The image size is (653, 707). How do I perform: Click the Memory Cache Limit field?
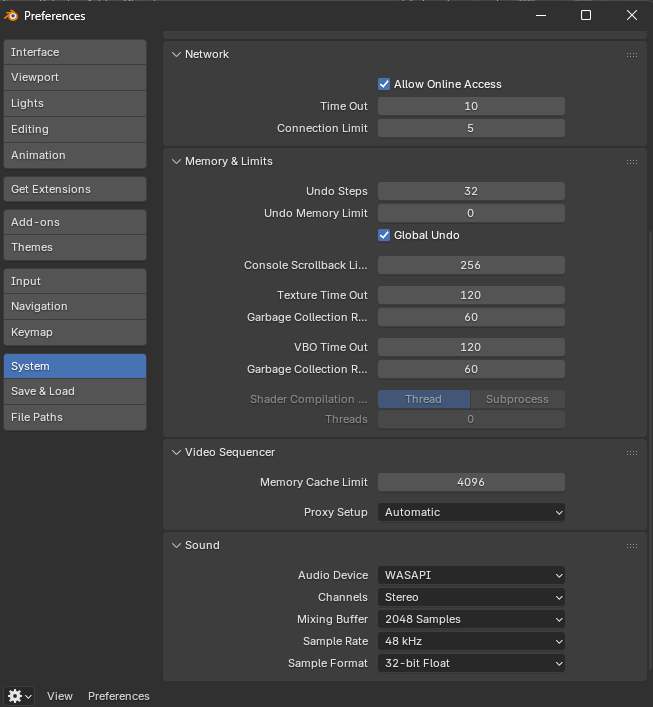pos(471,482)
